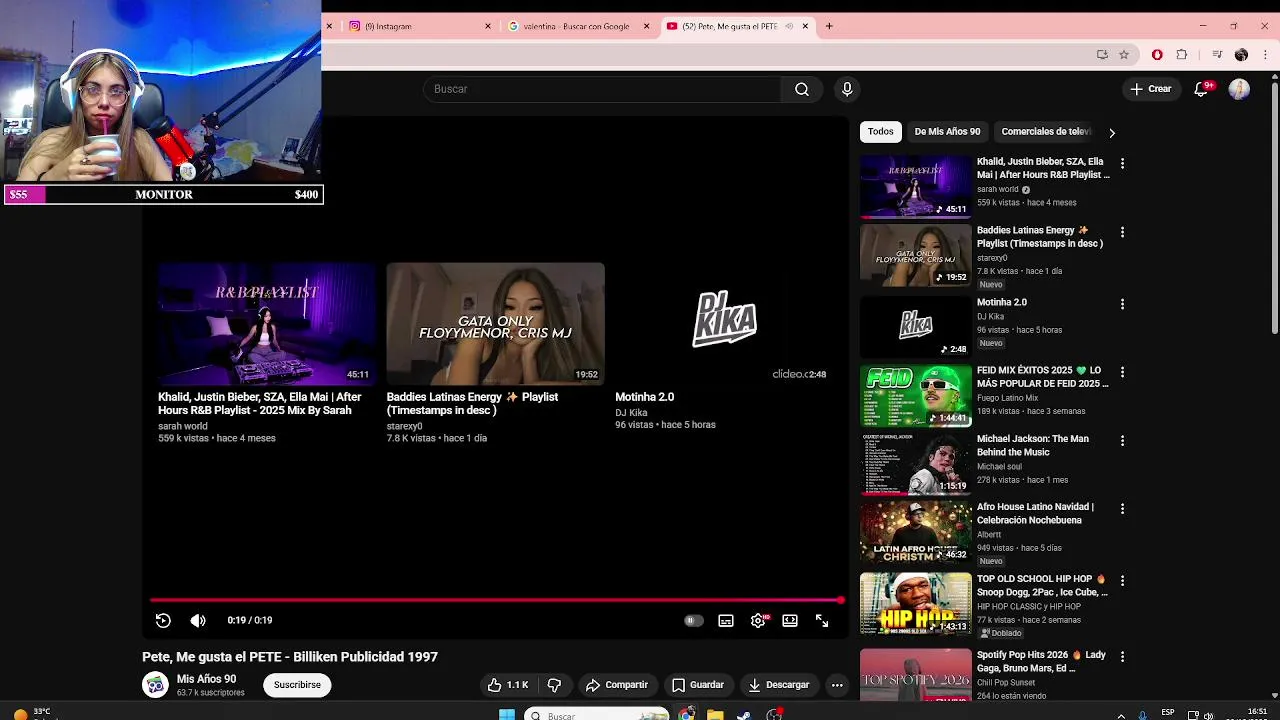Click the Crear button
Image resolution: width=1280 pixels, height=720 pixels.
pyautogui.click(x=1151, y=89)
